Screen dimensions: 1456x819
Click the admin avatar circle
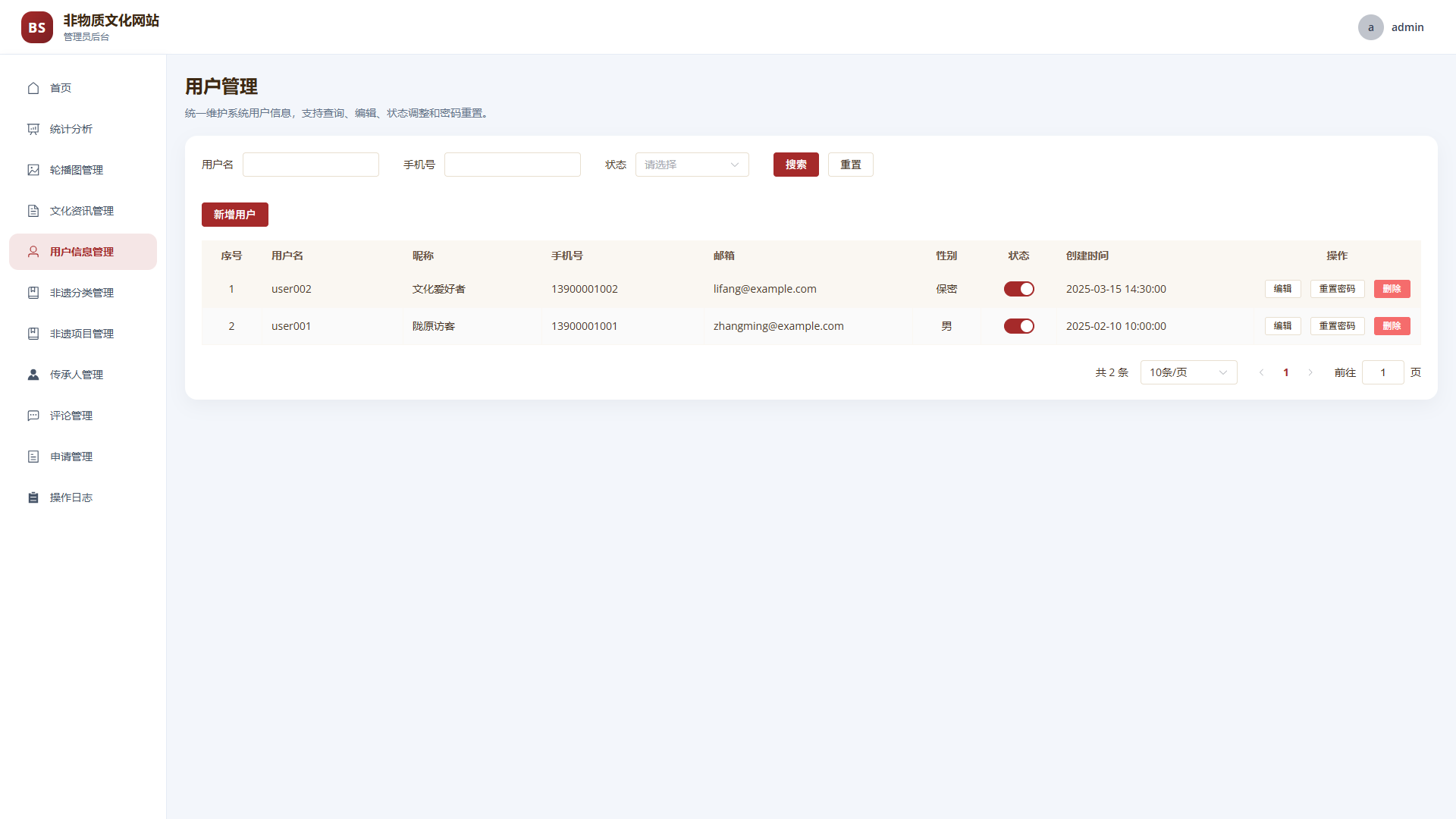point(1371,27)
